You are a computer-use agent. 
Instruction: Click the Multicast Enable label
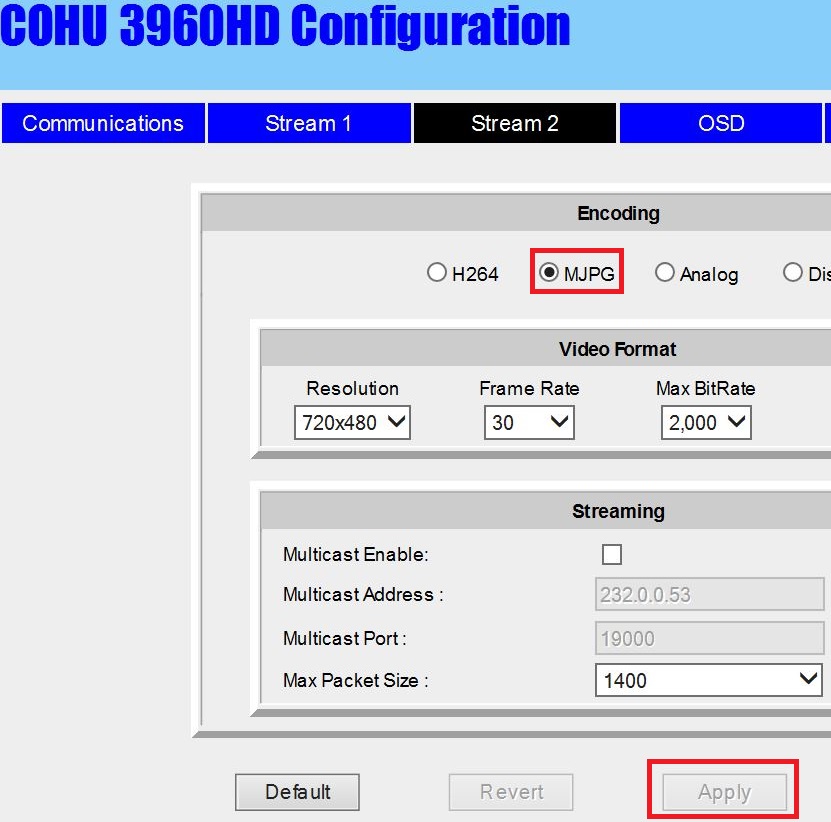pos(356,554)
